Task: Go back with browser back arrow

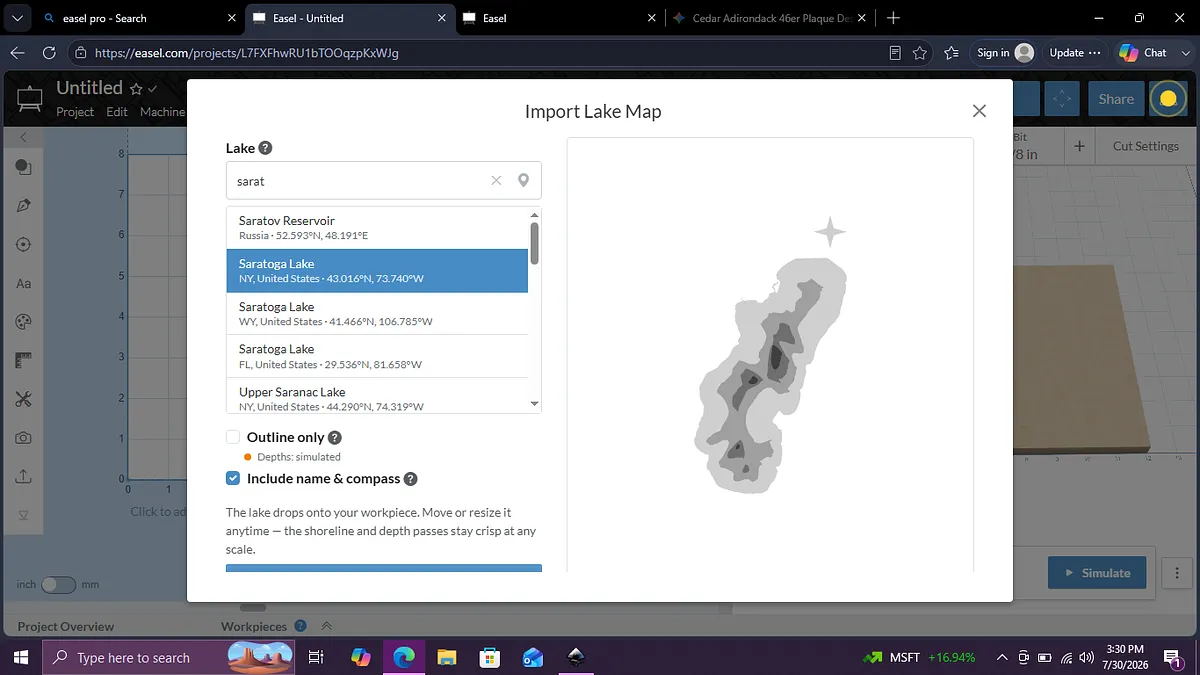Action: point(17,53)
